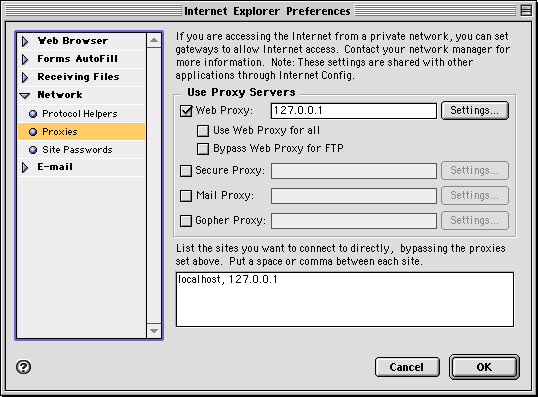The image size is (538, 397).
Task: Click the Cancel button
Action: (407, 367)
